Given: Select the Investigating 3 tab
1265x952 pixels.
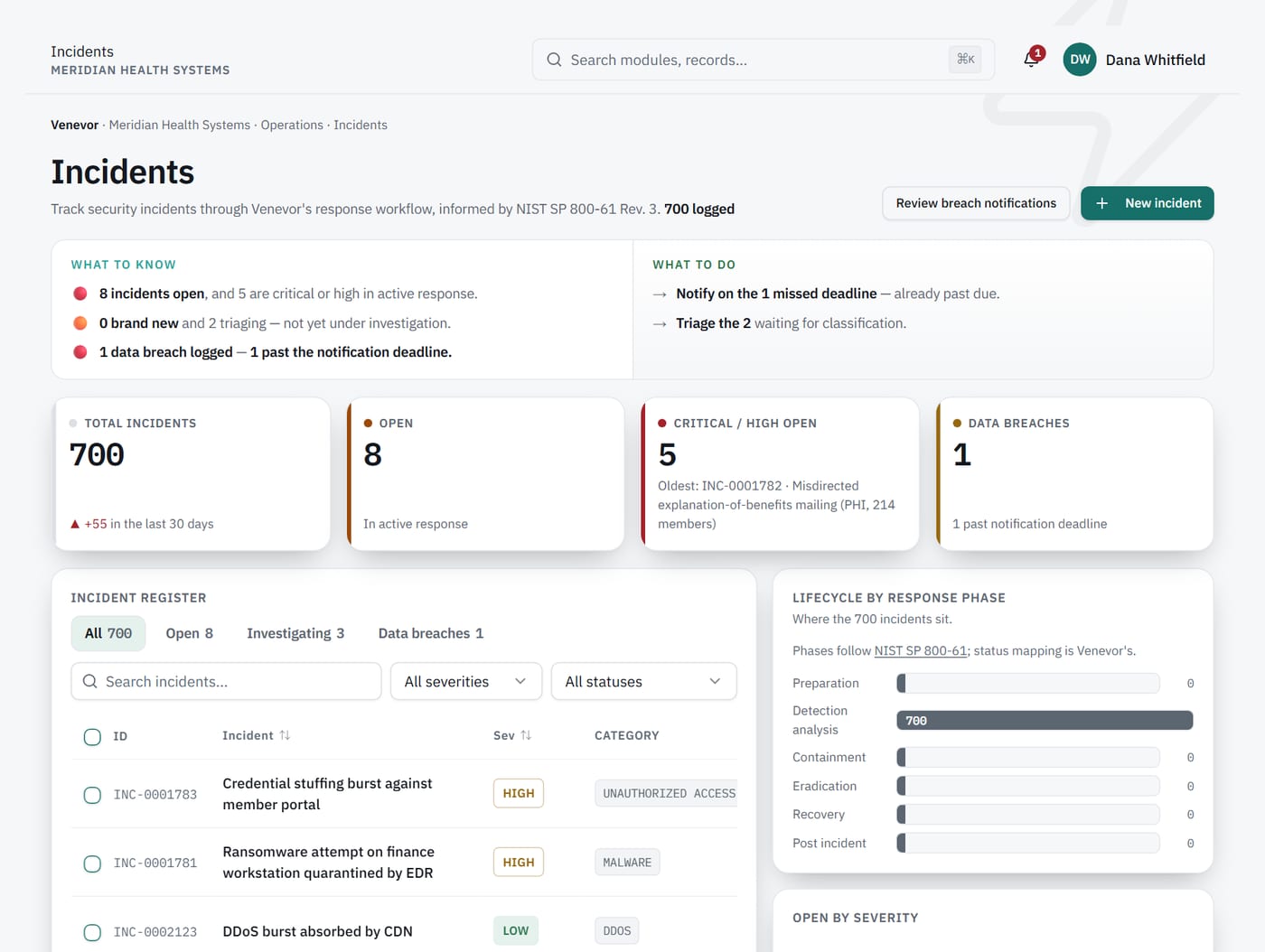Looking at the screenshot, I should (295, 633).
